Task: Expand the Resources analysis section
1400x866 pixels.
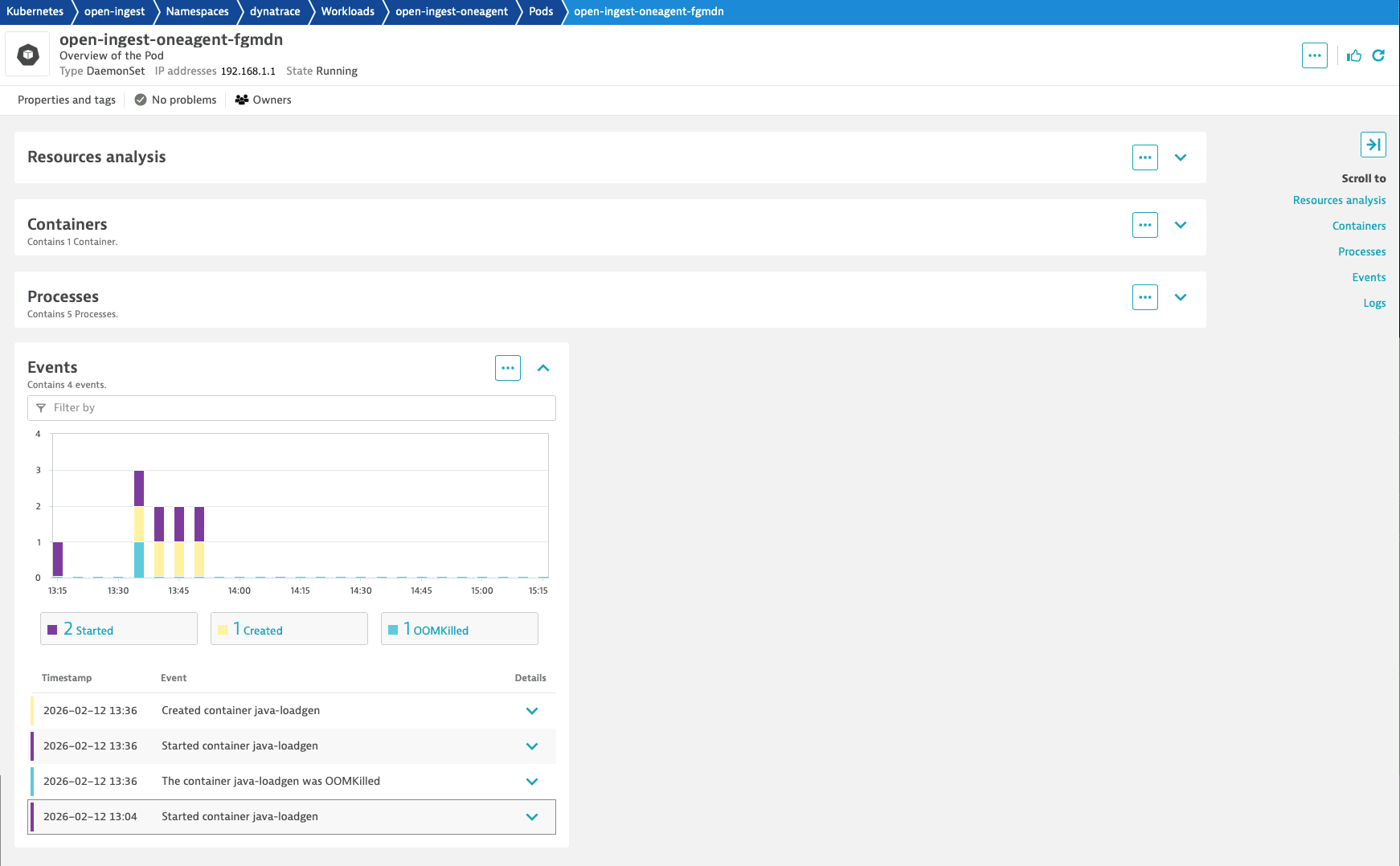Action: [1180, 157]
